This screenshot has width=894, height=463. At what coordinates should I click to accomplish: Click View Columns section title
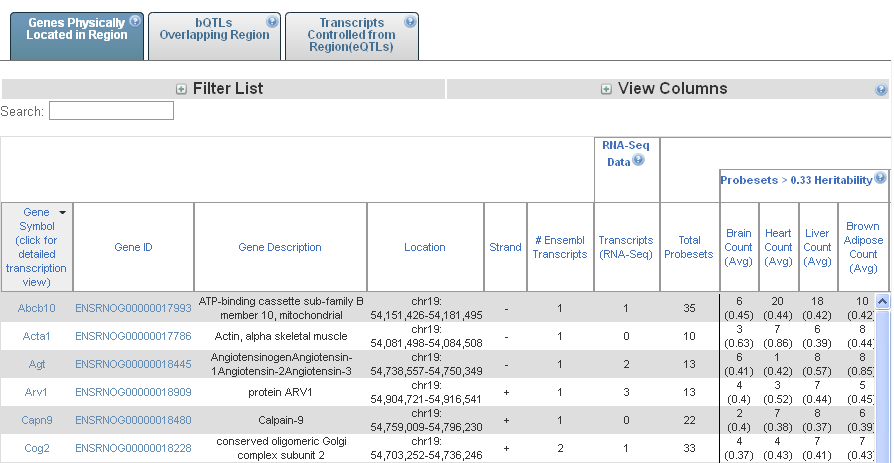click(673, 89)
